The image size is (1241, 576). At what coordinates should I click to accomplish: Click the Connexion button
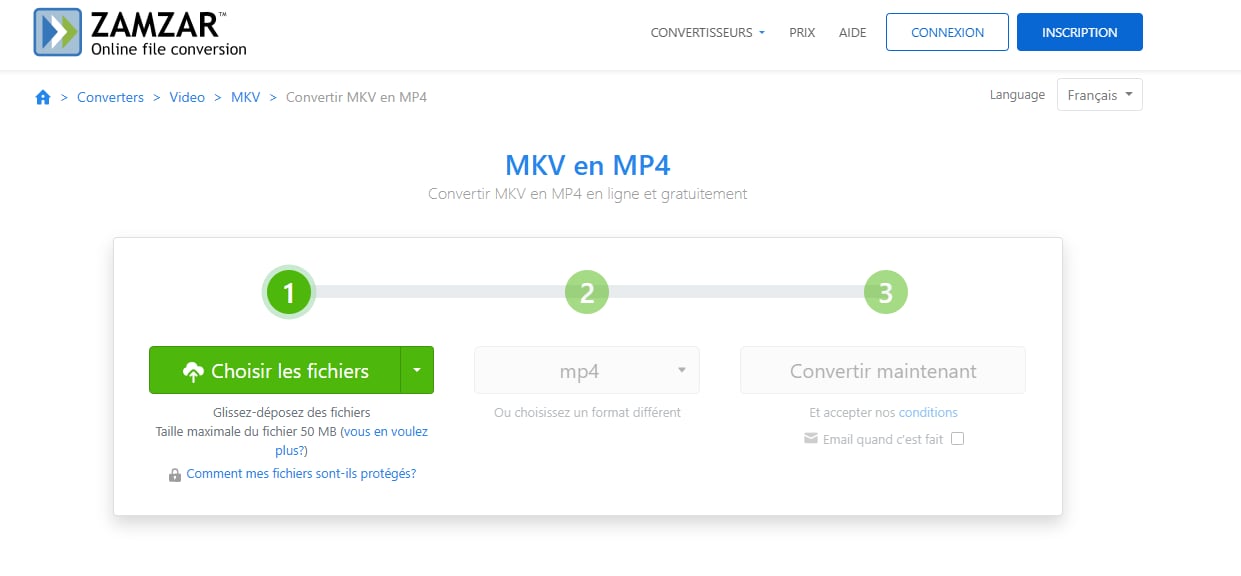click(x=947, y=32)
